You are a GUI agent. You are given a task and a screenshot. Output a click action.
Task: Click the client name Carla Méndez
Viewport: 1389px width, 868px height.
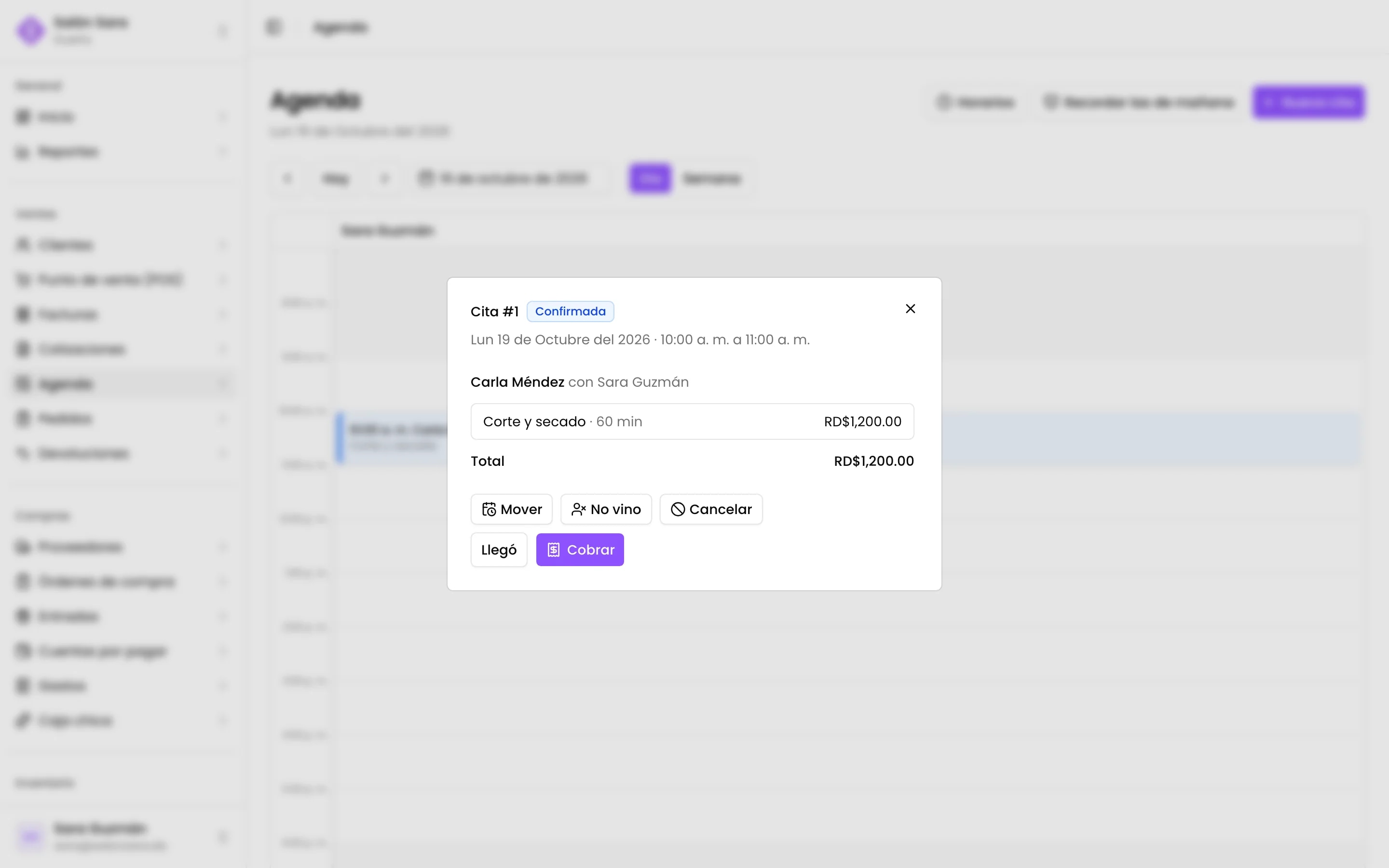pyautogui.click(x=517, y=382)
